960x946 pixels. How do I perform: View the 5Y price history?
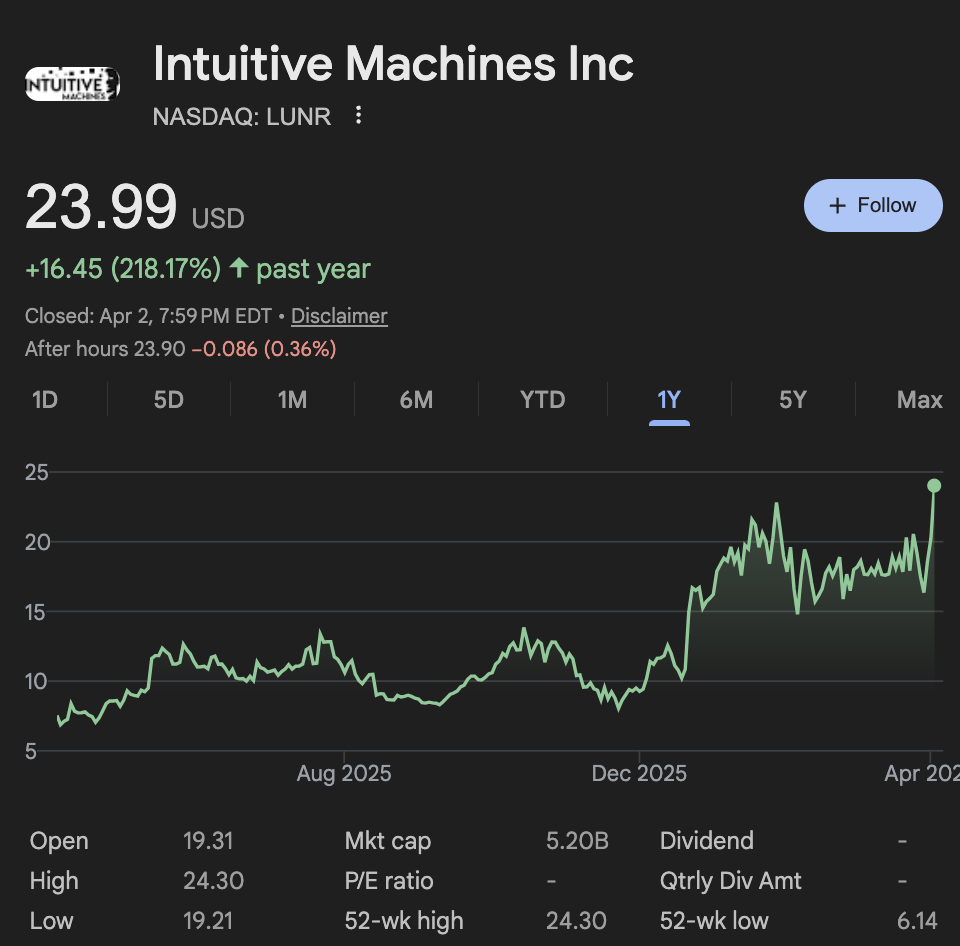coord(793,400)
